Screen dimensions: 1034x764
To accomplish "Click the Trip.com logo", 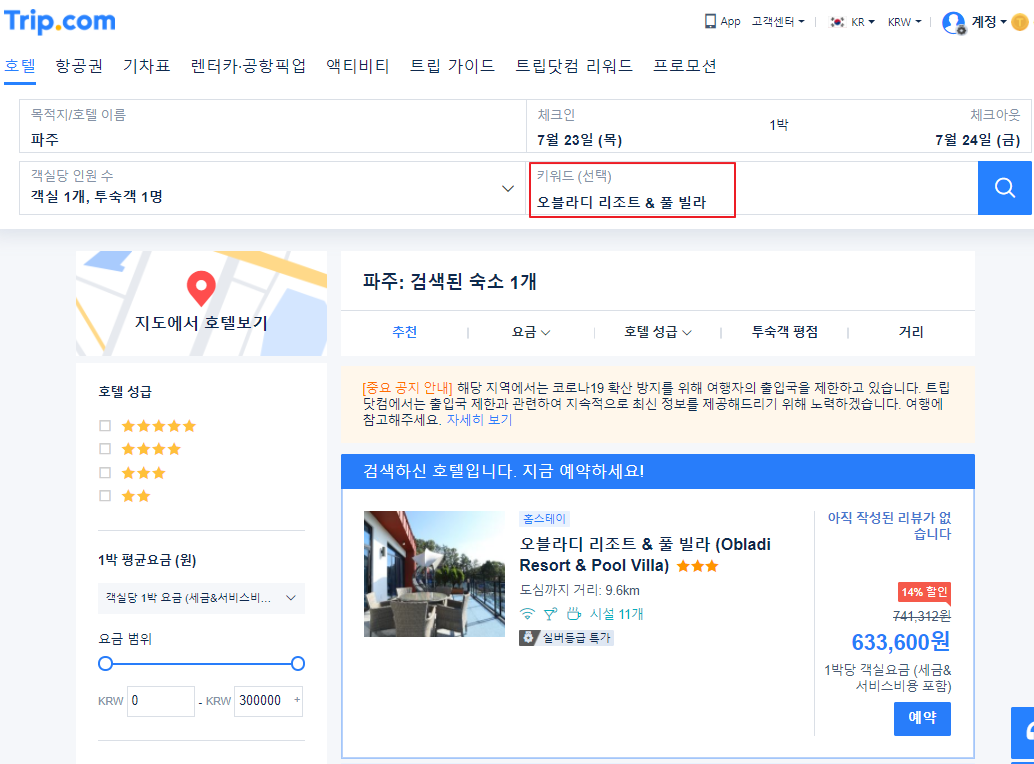I will tap(59, 21).
